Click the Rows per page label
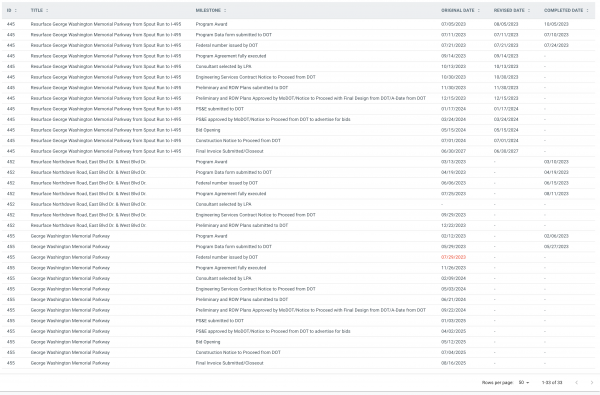The image size is (600, 395). click(497, 382)
